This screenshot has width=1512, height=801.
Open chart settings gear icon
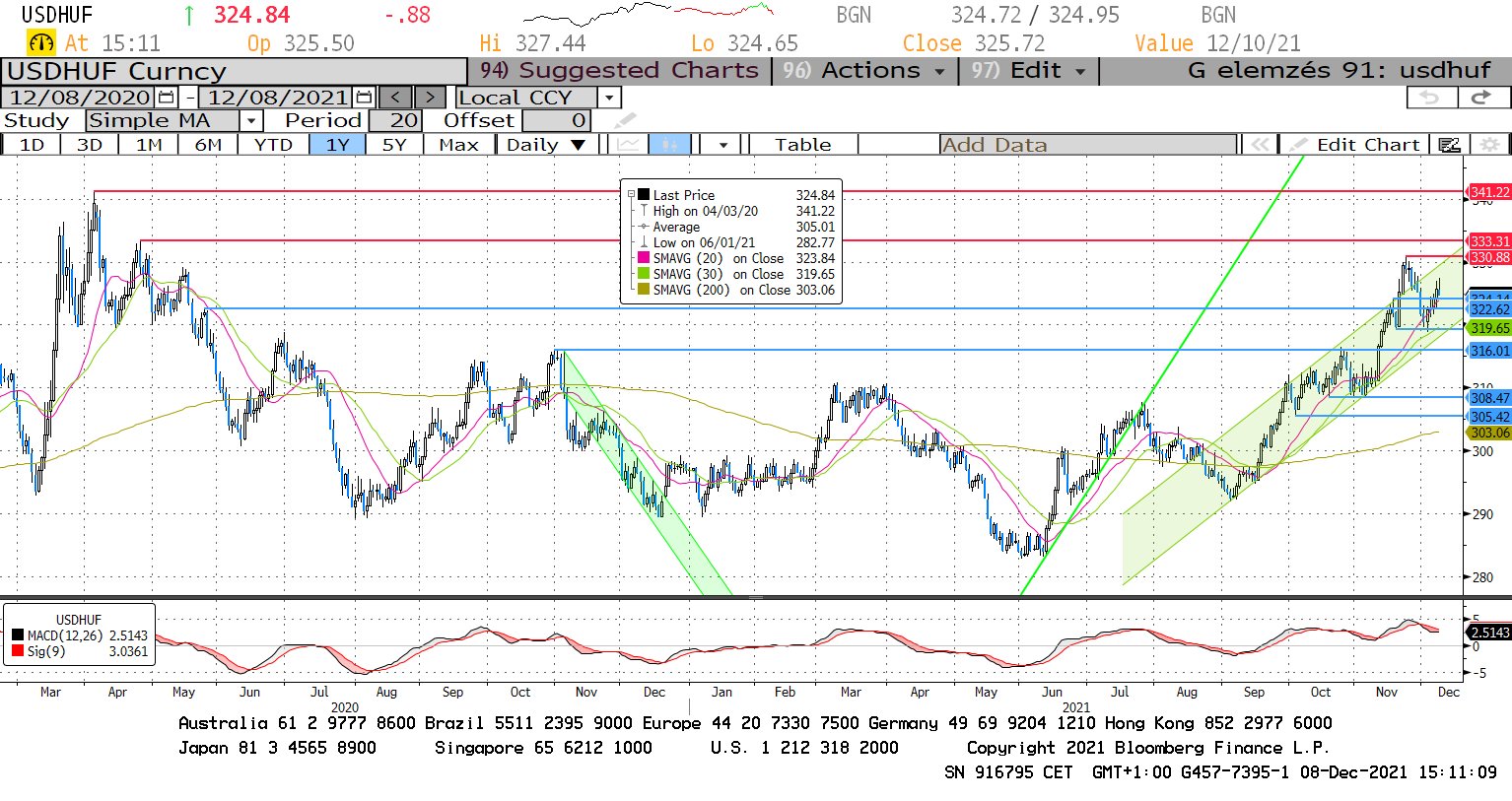point(1489,145)
